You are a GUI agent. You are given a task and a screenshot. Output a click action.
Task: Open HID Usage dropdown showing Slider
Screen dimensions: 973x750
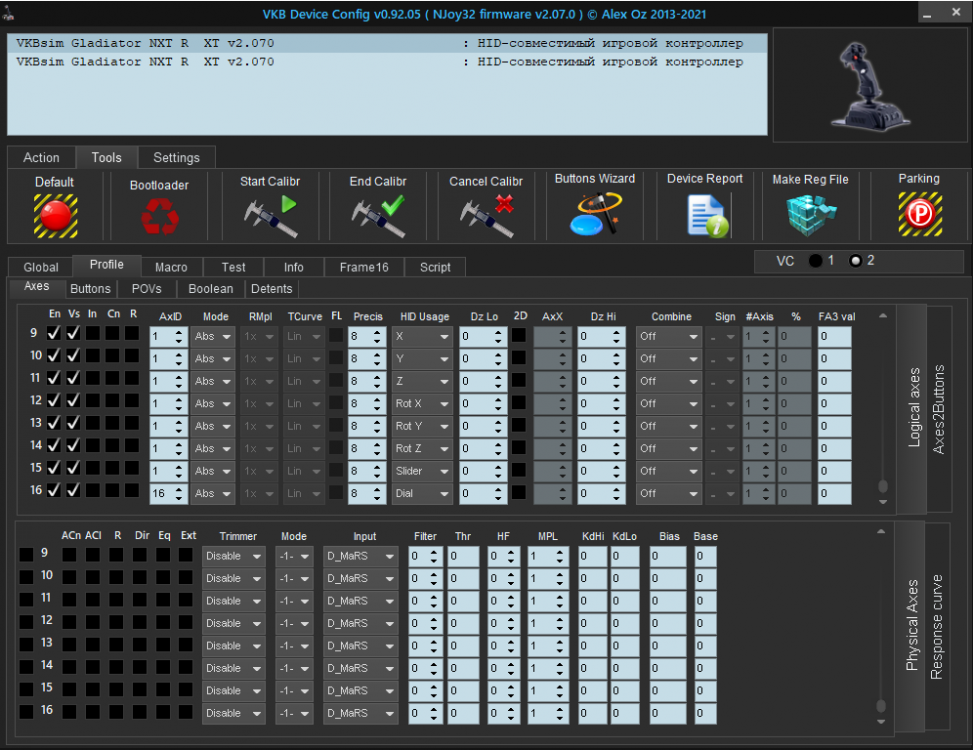pyautogui.click(x=422, y=471)
